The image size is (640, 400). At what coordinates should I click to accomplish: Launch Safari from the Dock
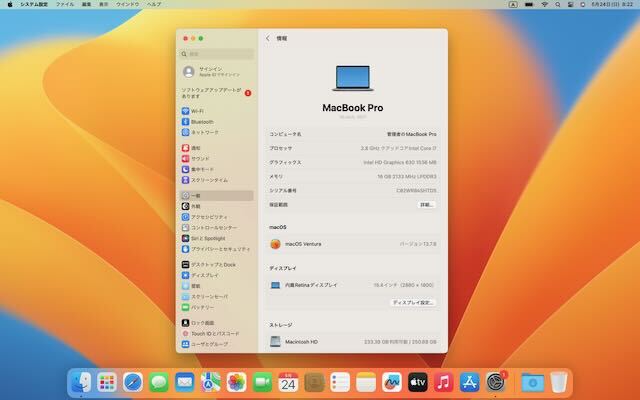(x=133, y=382)
